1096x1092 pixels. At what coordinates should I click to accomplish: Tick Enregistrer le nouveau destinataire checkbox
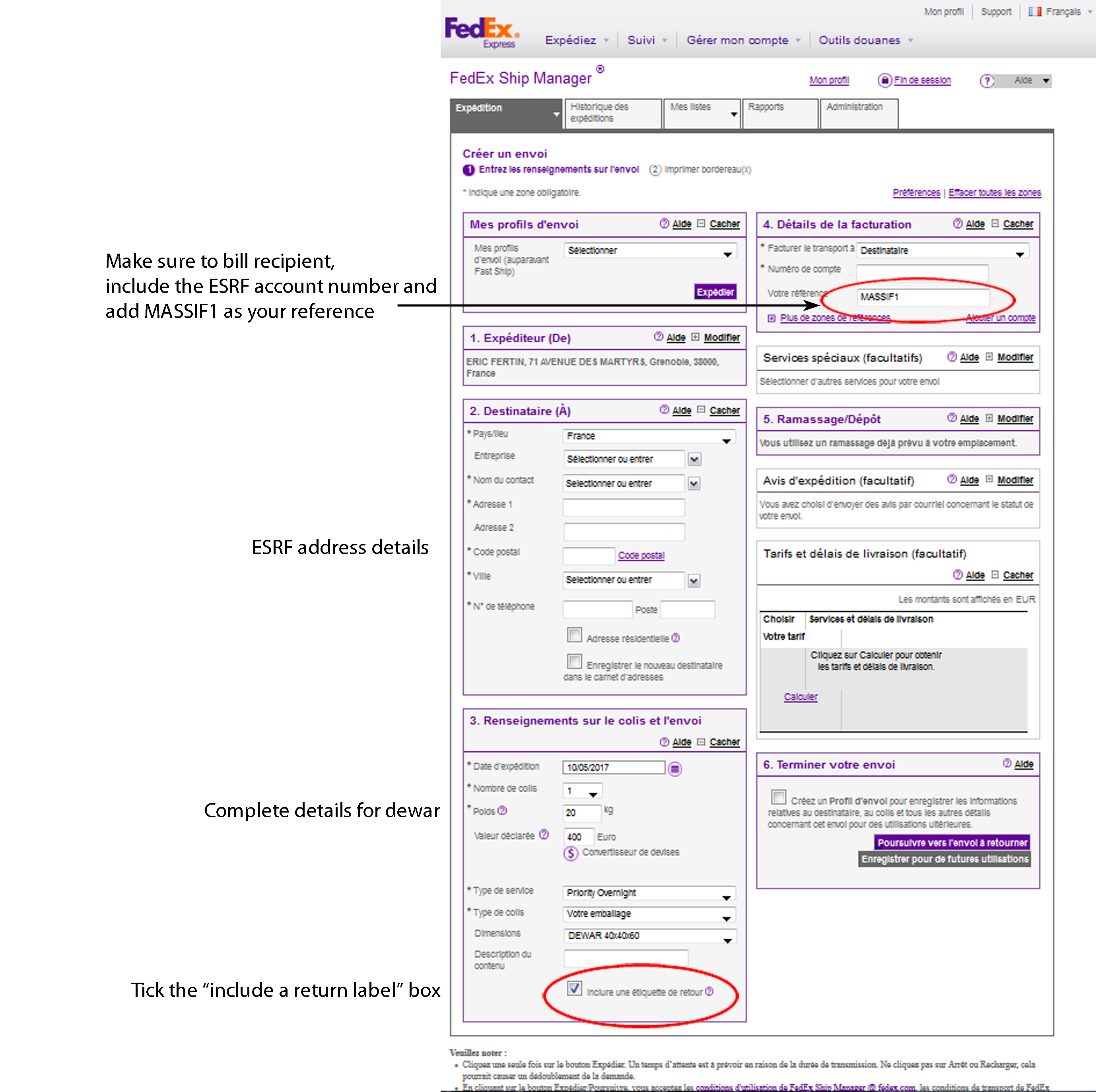click(x=574, y=661)
